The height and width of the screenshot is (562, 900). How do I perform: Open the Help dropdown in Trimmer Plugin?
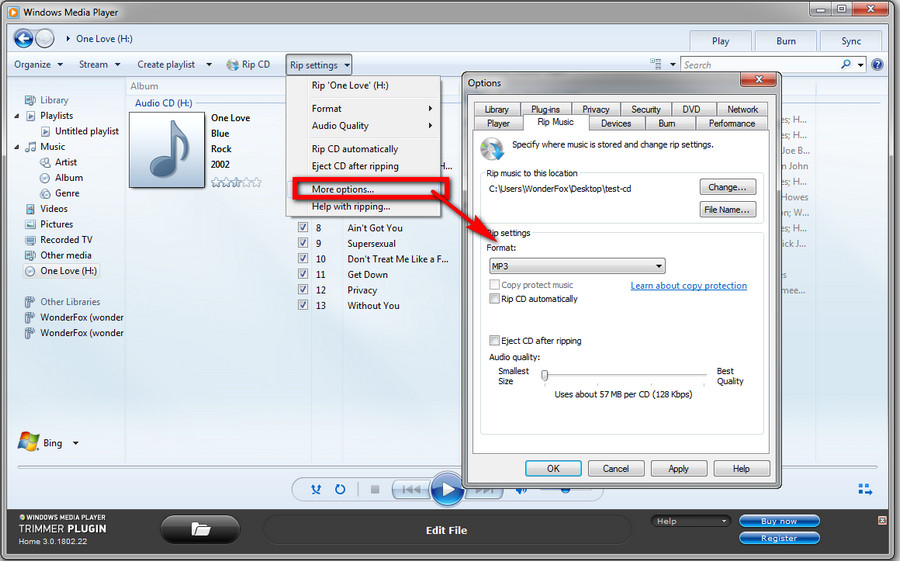tap(690, 521)
